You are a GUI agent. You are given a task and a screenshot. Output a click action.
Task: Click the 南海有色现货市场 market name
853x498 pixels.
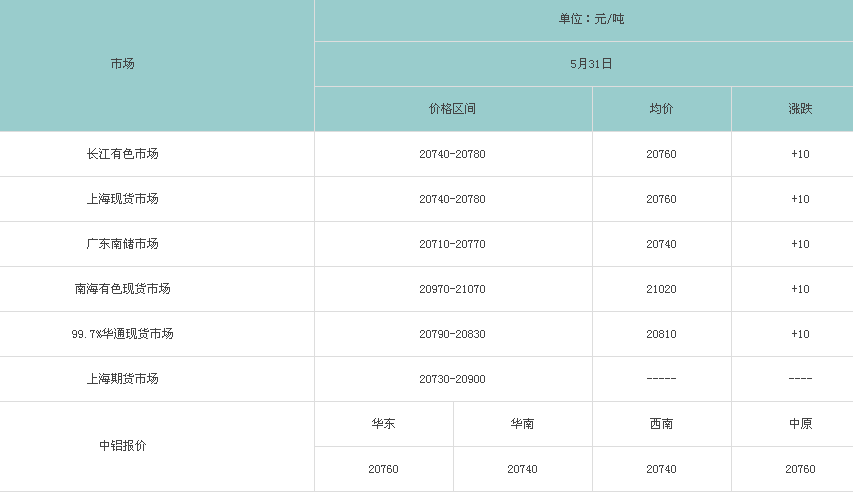click(x=122, y=289)
